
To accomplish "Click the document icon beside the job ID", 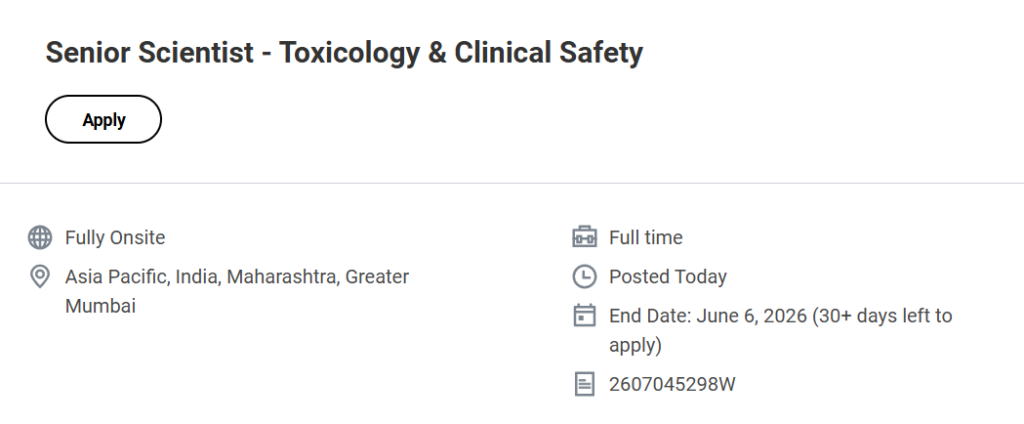I will pyautogui.click(x=584, y=384).
